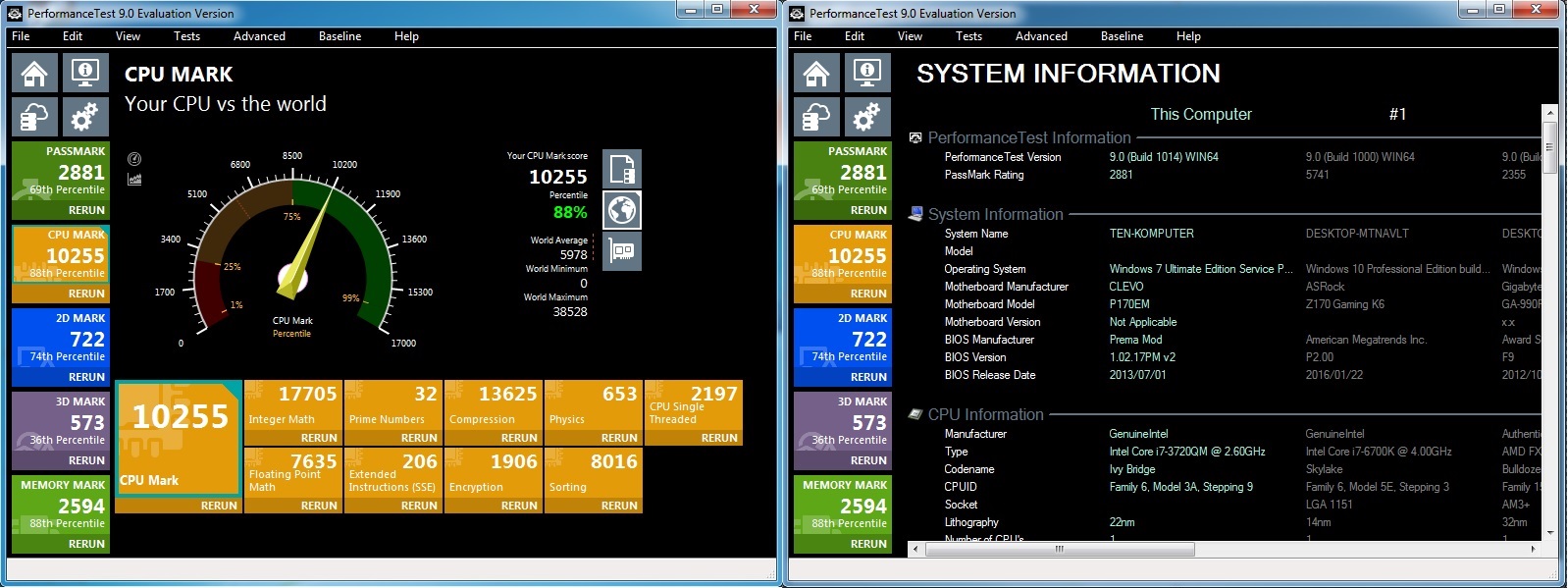Click vertical scrollbar up arrow in System Information
The image size is (1568, 588).
1550,111
